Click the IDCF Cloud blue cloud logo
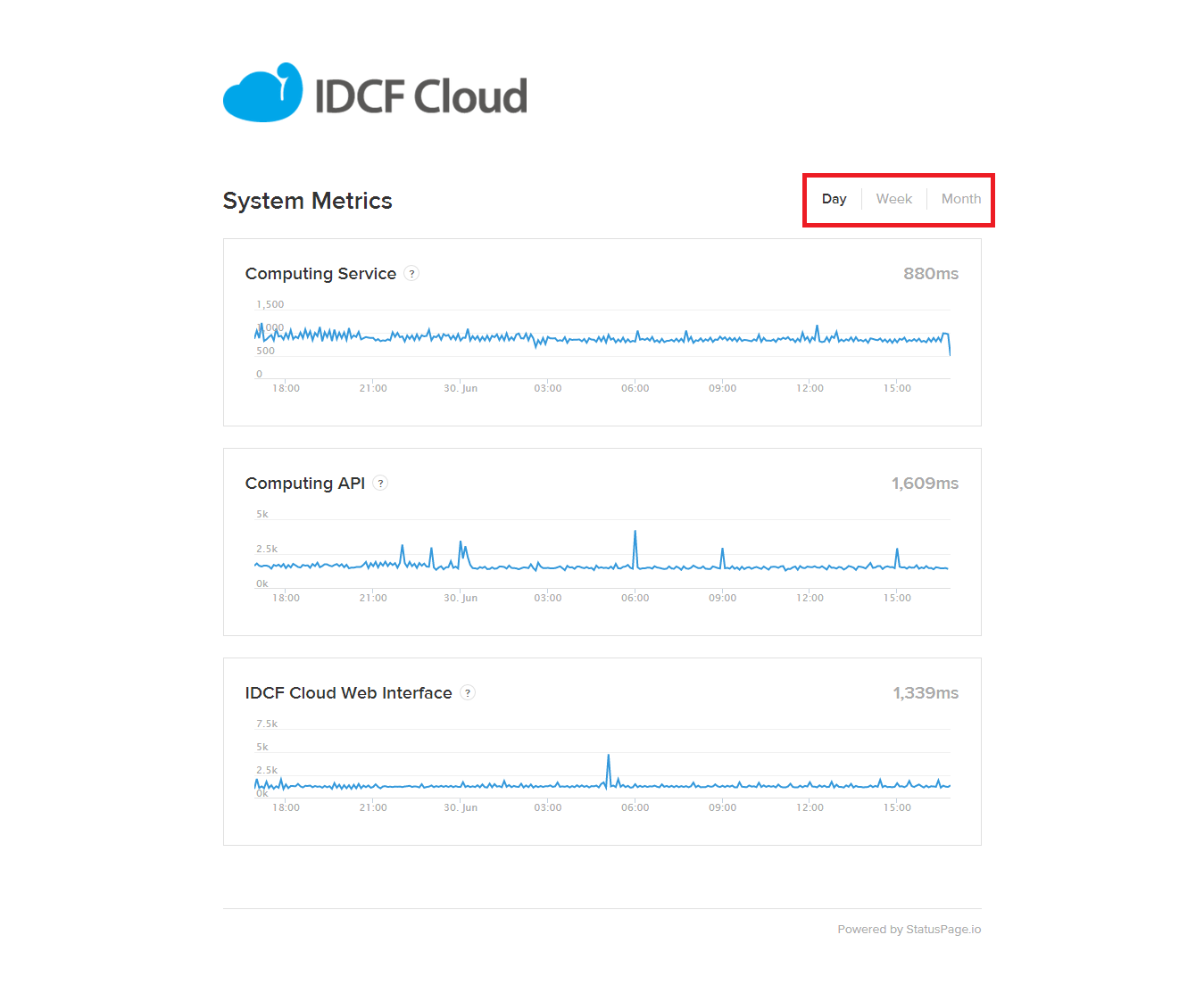Viewport: 1204px width, 1001px height. coord(262,93)
